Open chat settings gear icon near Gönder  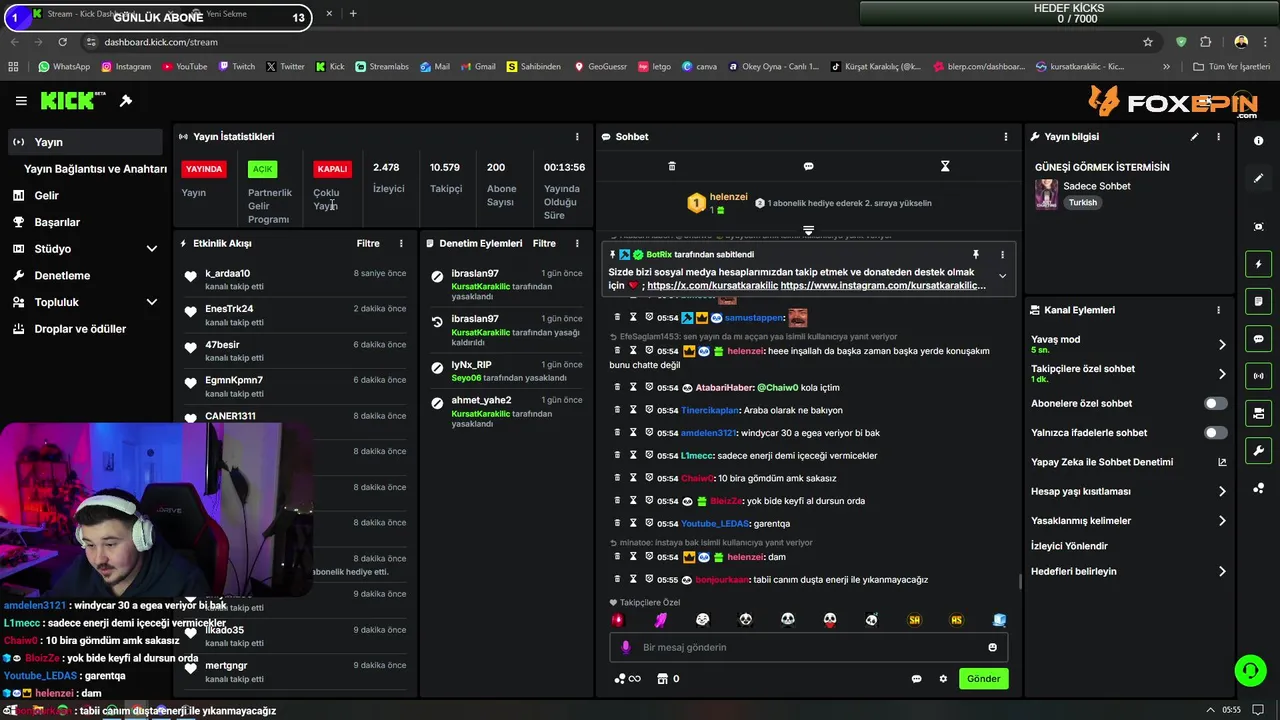click(x=943, y=679)
